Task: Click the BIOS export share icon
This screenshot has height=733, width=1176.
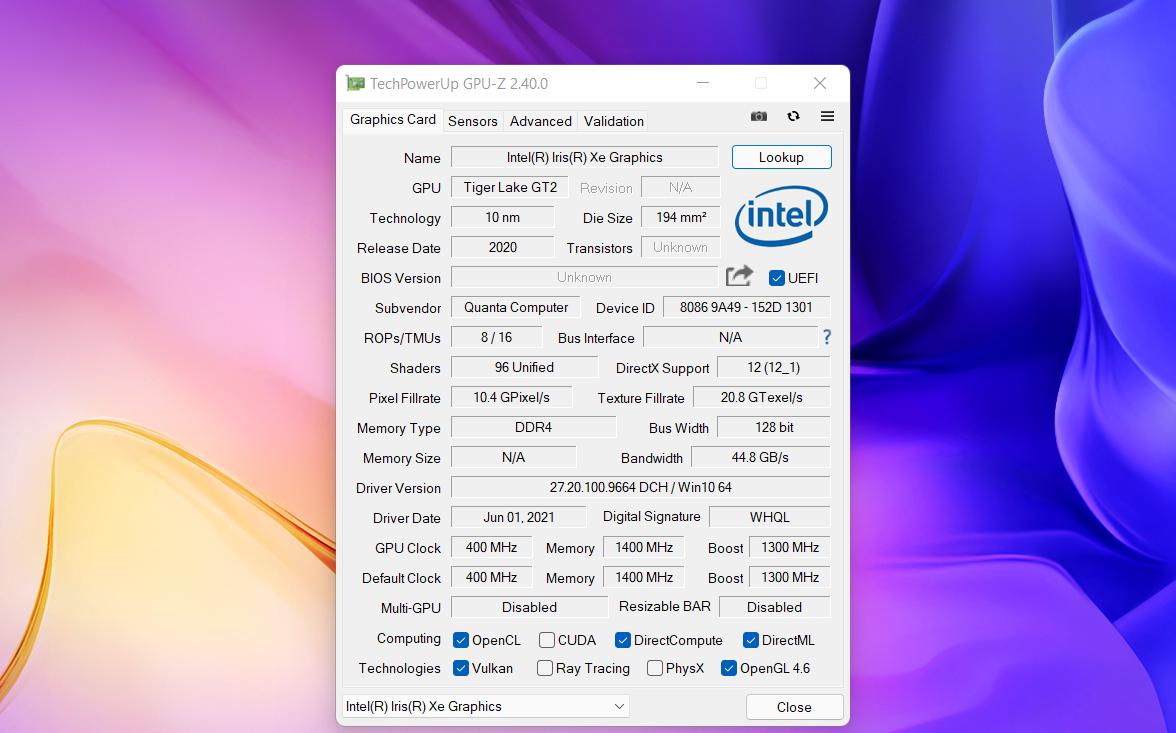Action: 740,276
